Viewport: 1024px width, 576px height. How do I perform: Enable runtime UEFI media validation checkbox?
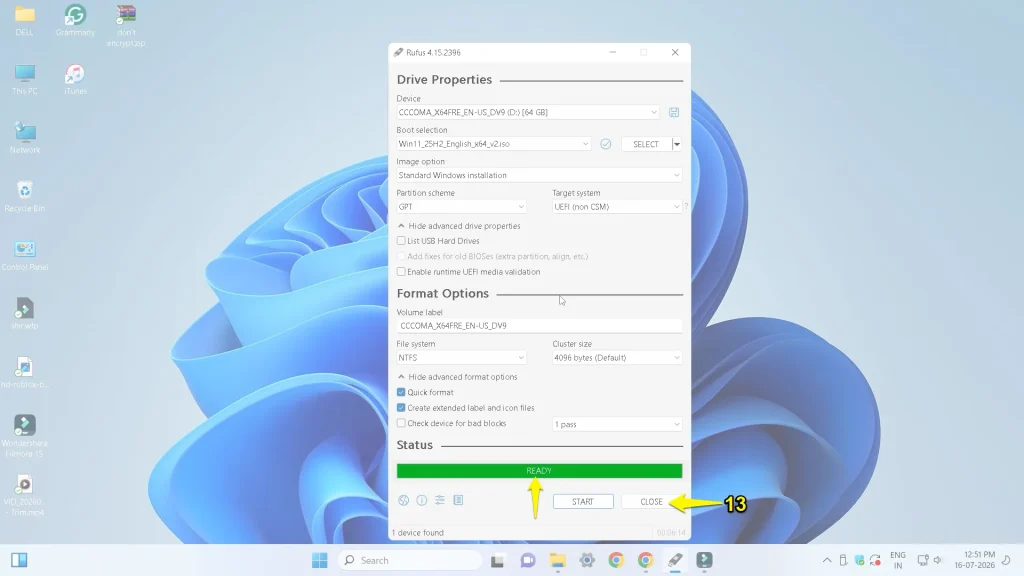coord(401,272)
